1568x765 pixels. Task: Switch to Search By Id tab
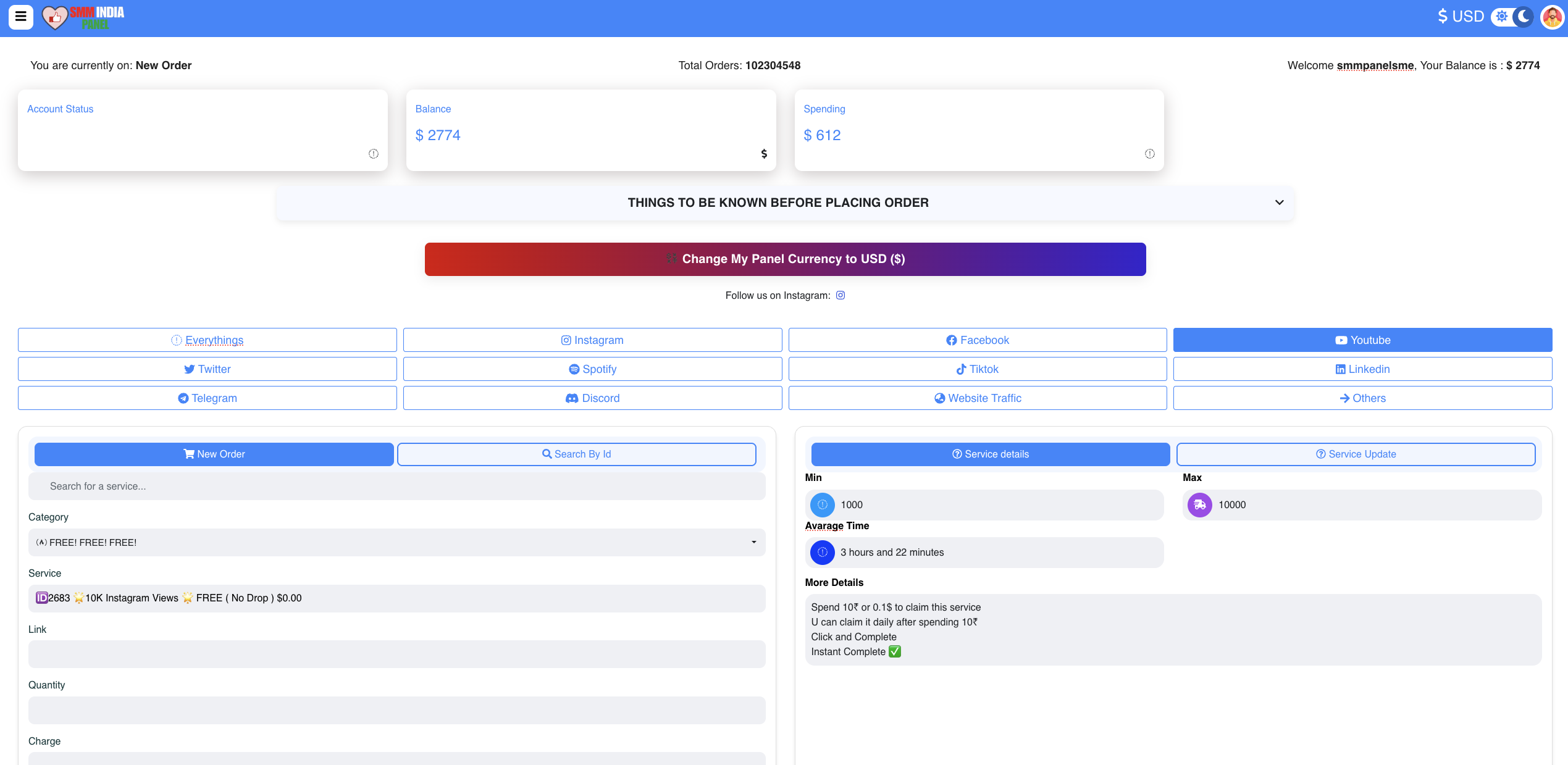tap(576, 454)
